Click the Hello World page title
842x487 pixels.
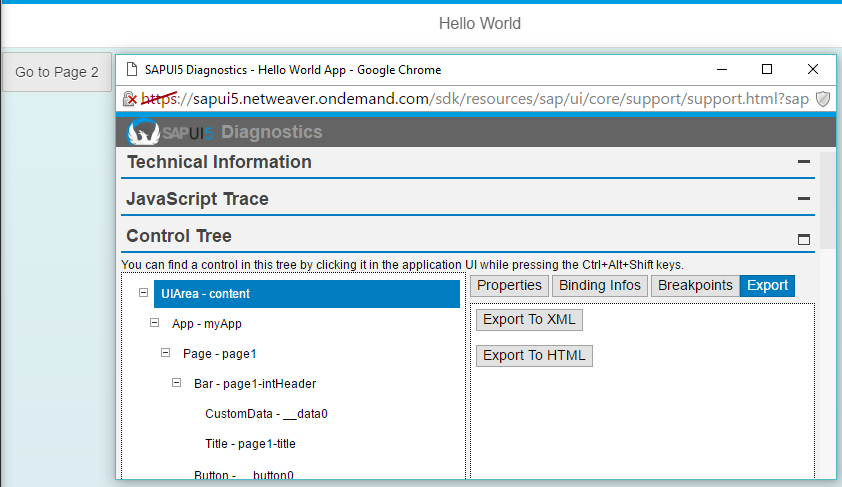pyautogui.click(x=480, y=24)
